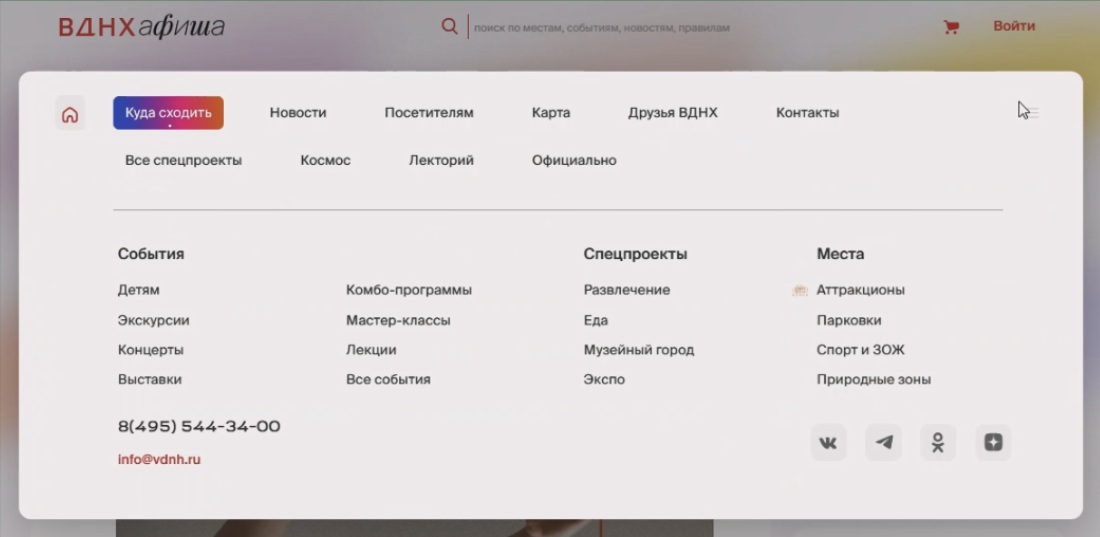The width and height of the screenshot is (1100, 537).
Task: Click the ВДНХ афиша logo
Action: (x=142, y=27)
